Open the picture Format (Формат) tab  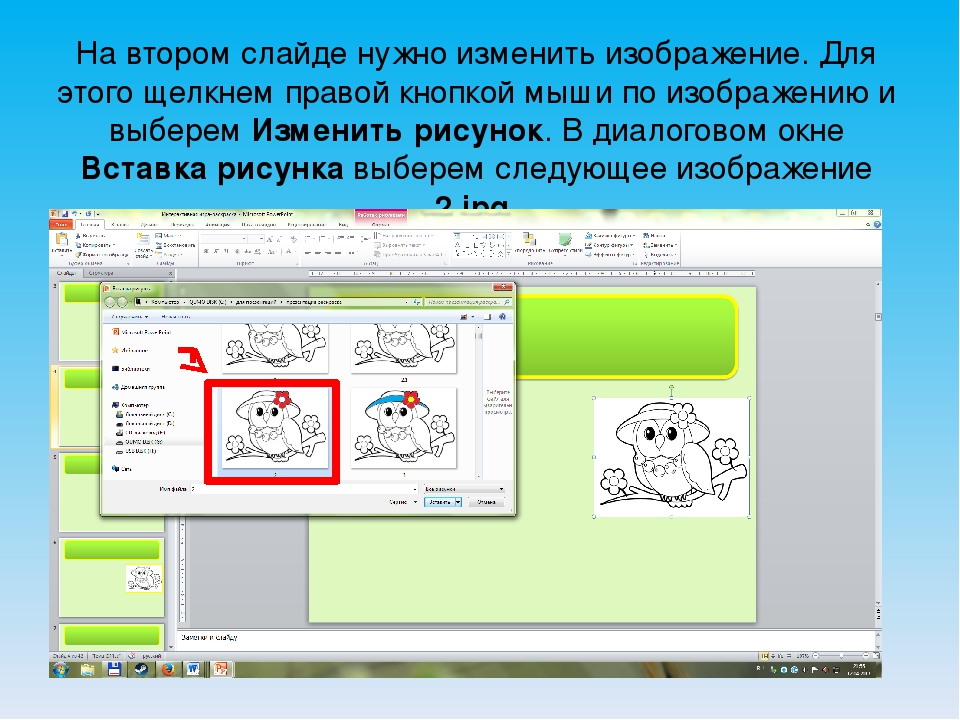[380, 225]
